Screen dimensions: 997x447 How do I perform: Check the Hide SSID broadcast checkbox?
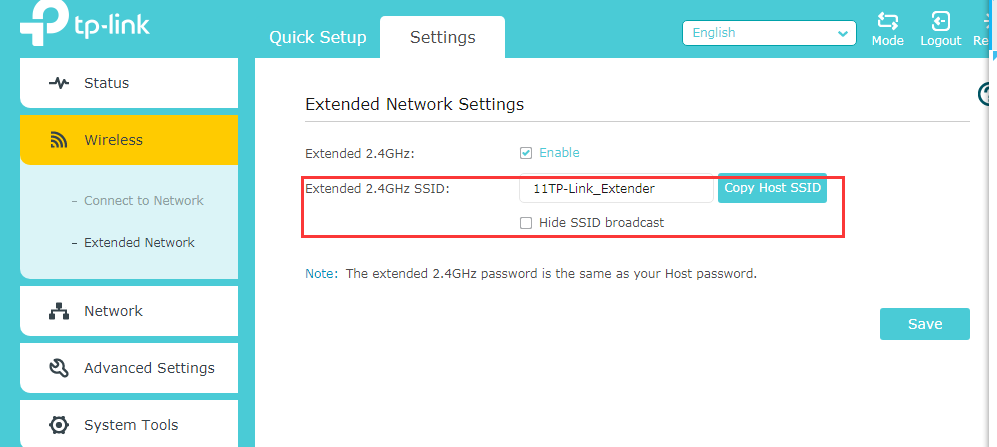(x=526, y=223)
